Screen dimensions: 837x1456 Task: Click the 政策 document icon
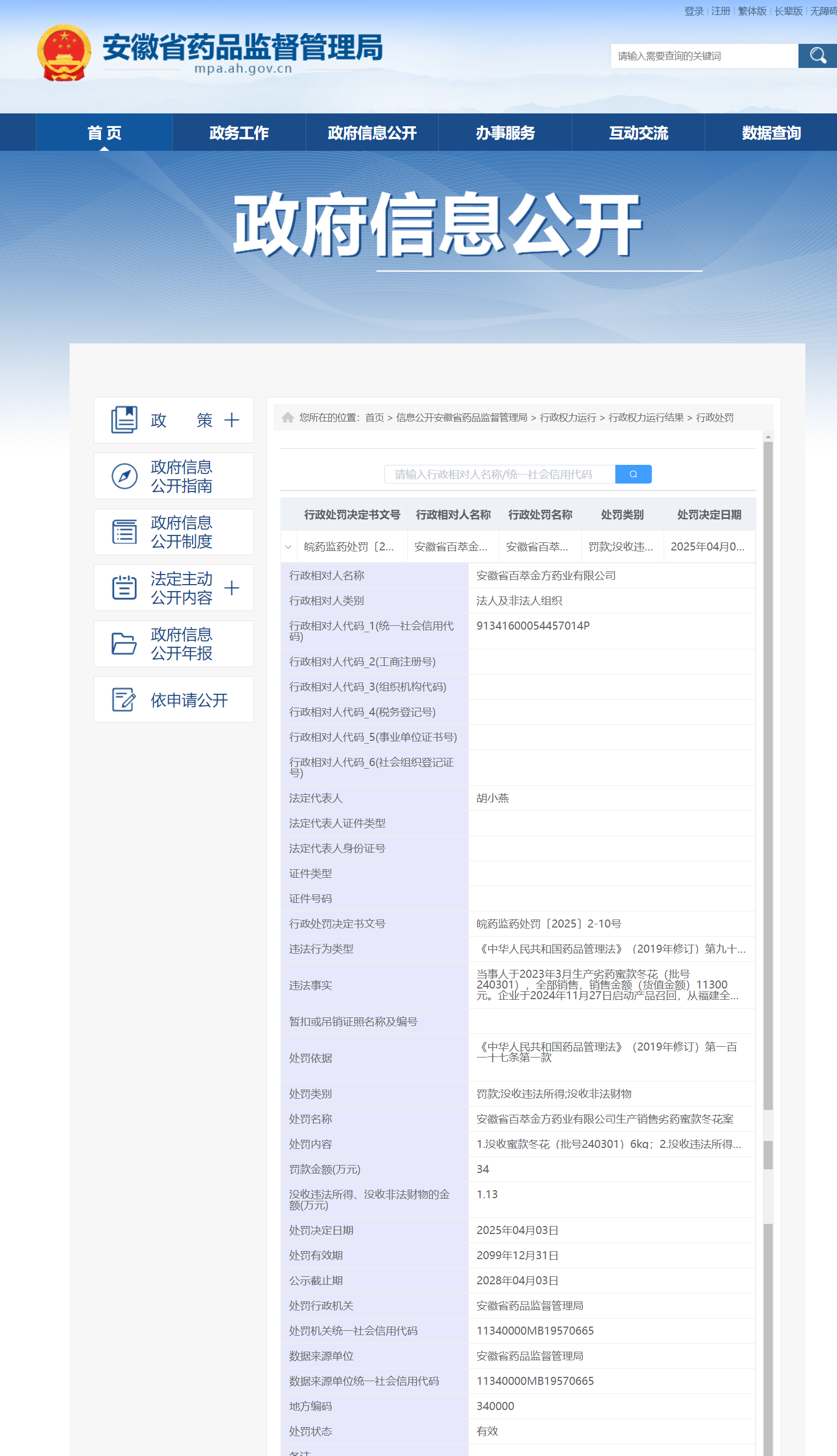pos(124,420)
